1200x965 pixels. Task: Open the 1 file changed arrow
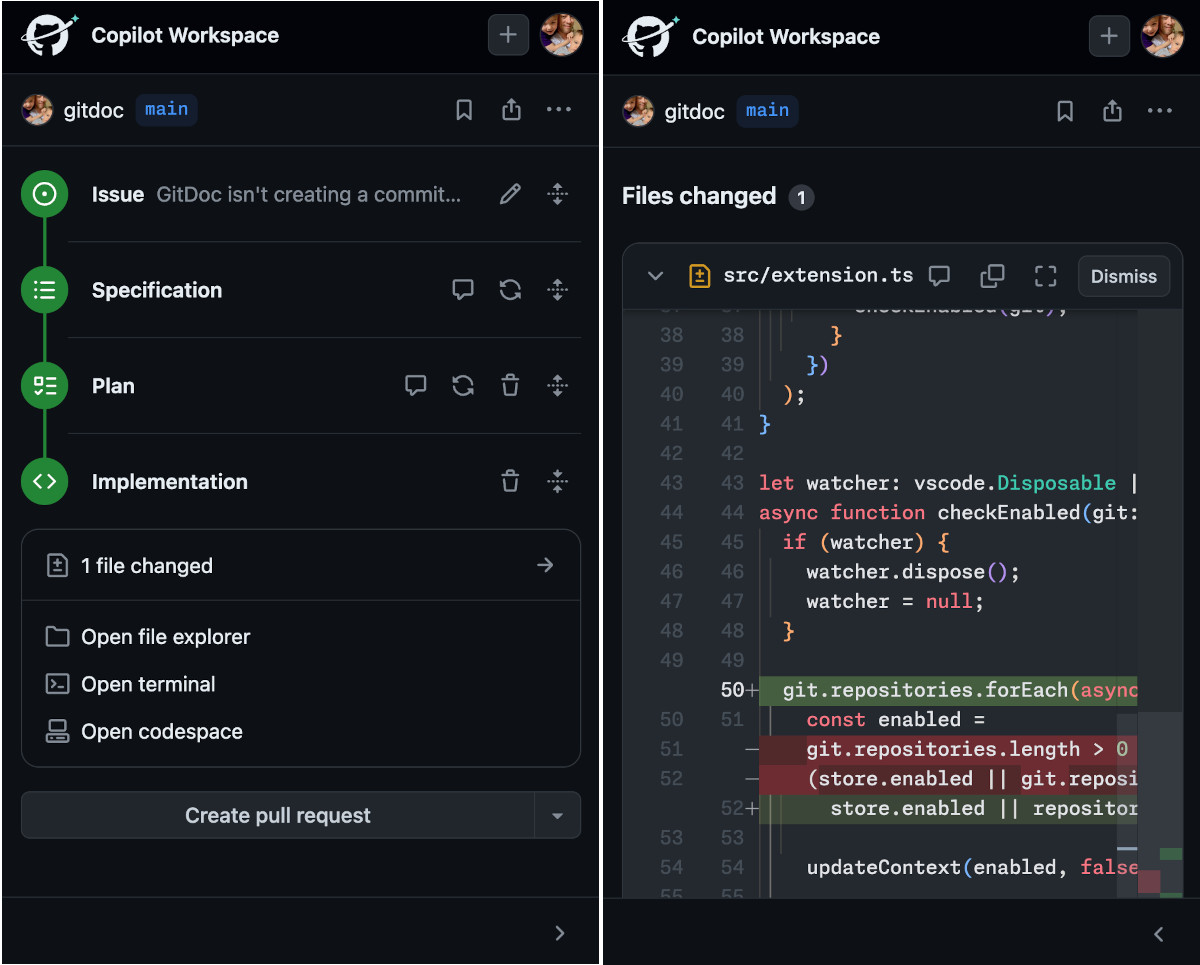(545, 566)
